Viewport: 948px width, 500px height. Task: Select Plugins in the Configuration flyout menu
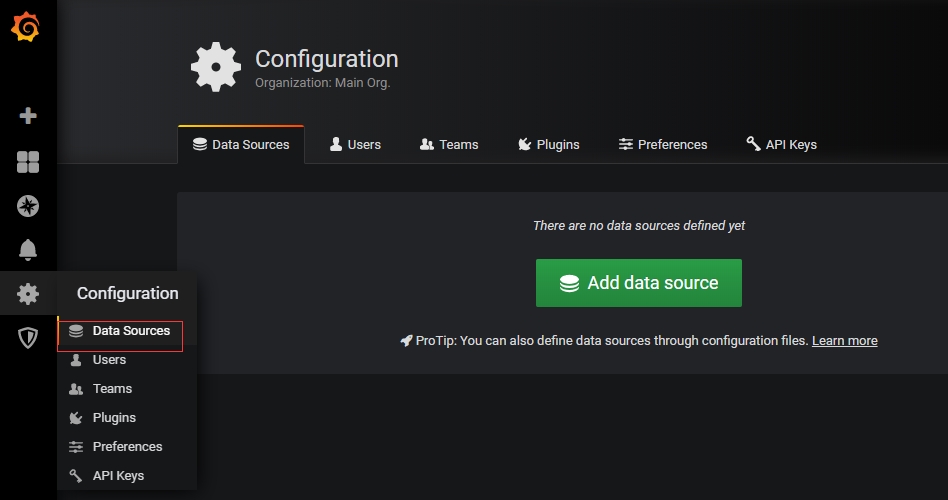coord(114,418)
